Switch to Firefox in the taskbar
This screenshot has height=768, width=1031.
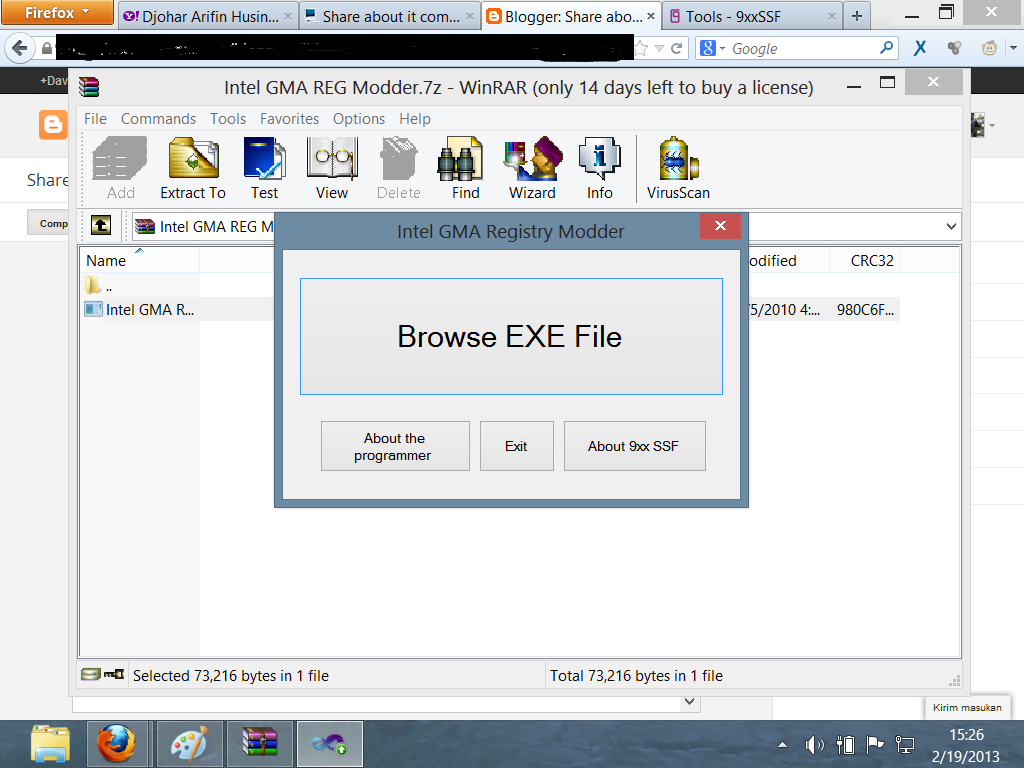pyautogui.click(x=117, y=744)
